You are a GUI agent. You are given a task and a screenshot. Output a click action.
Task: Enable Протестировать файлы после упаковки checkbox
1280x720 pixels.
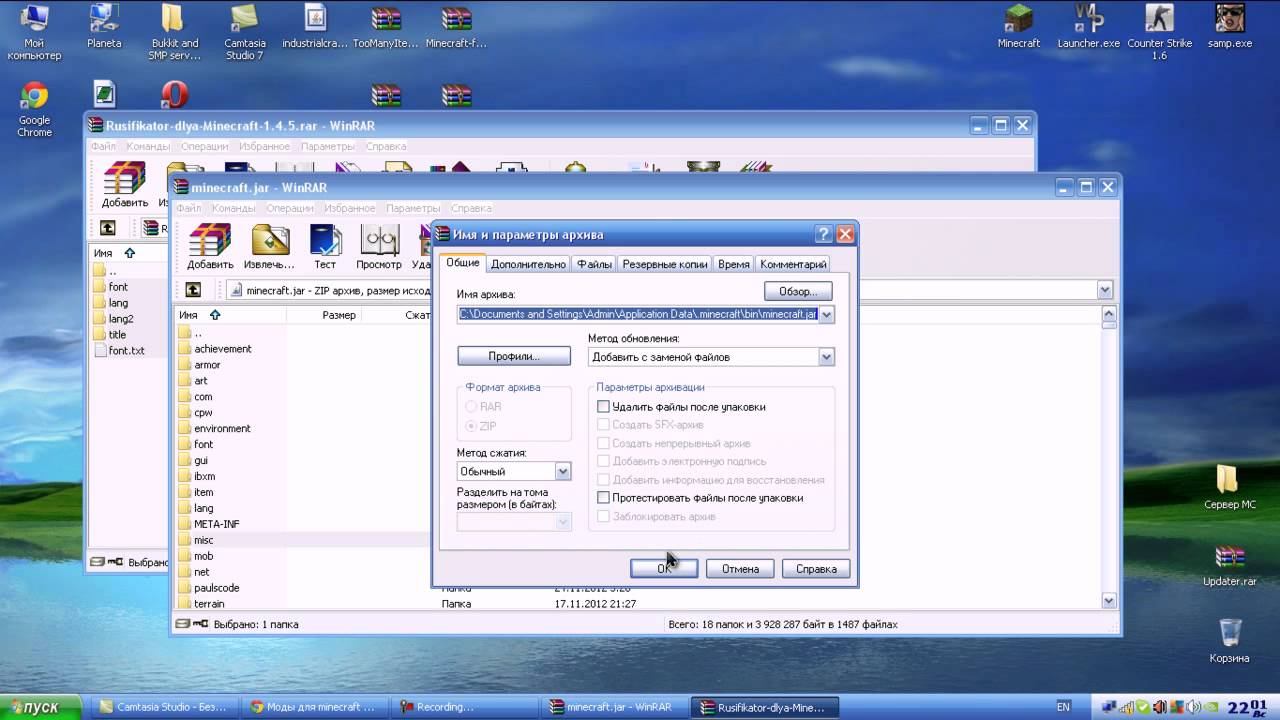(603, 498)
